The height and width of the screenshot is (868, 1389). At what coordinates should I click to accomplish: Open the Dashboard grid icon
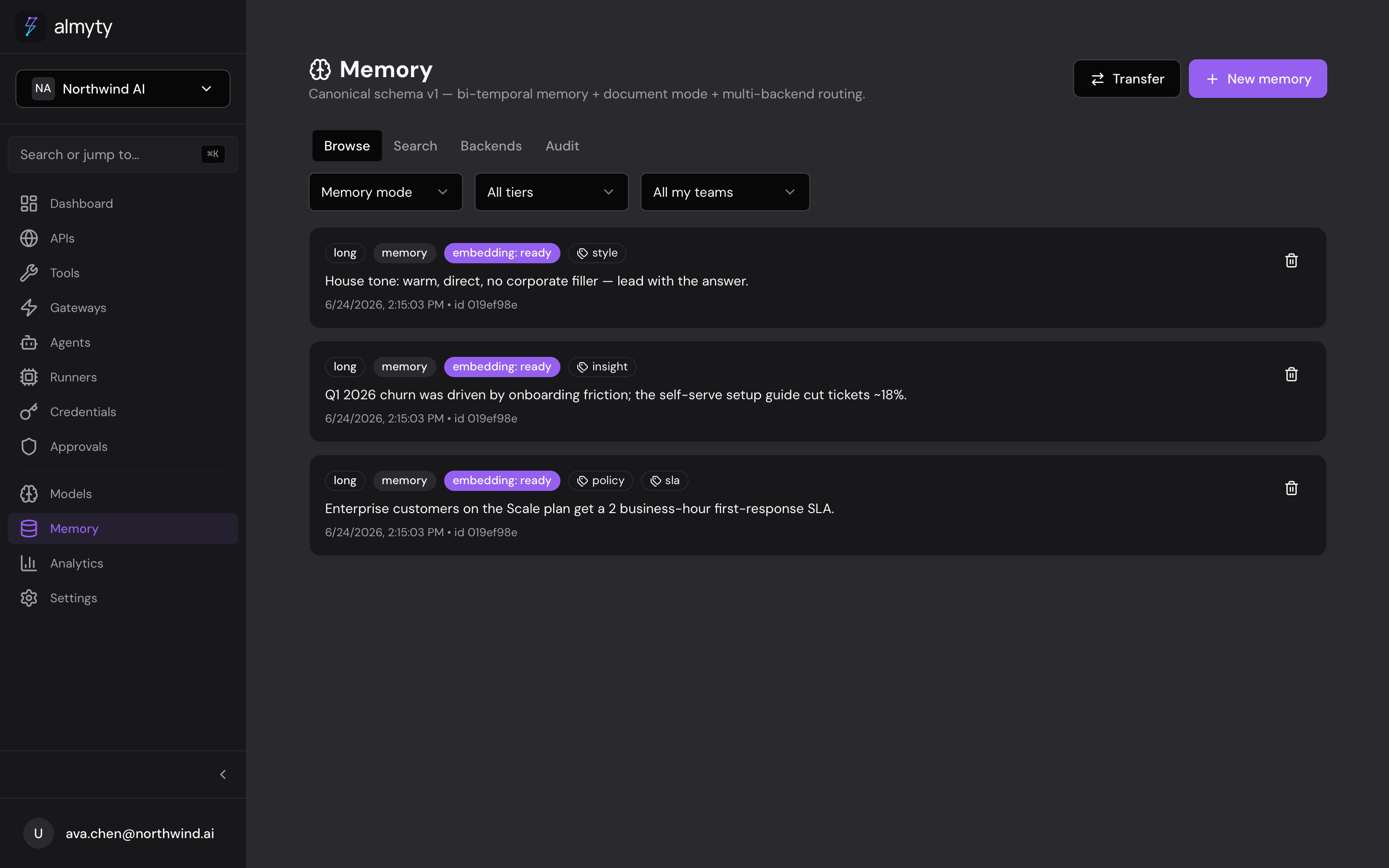click(x=29, y=203)
